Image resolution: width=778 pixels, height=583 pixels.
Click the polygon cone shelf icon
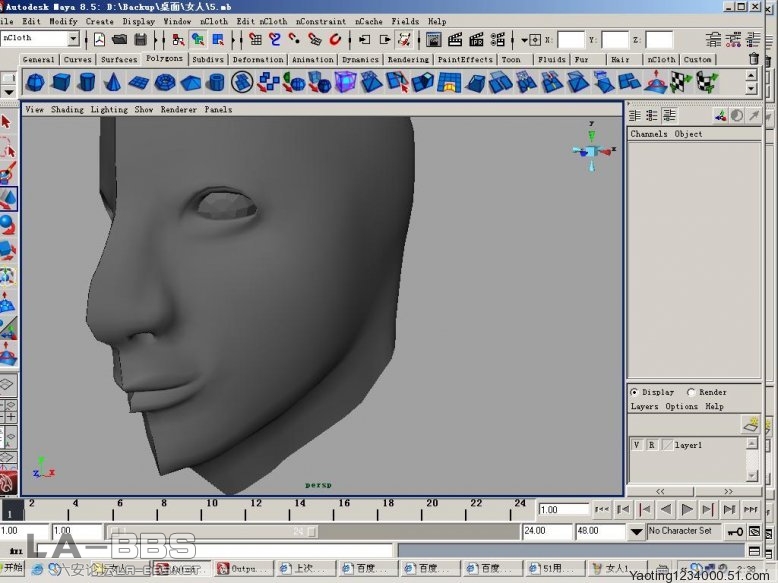point(113,82)
